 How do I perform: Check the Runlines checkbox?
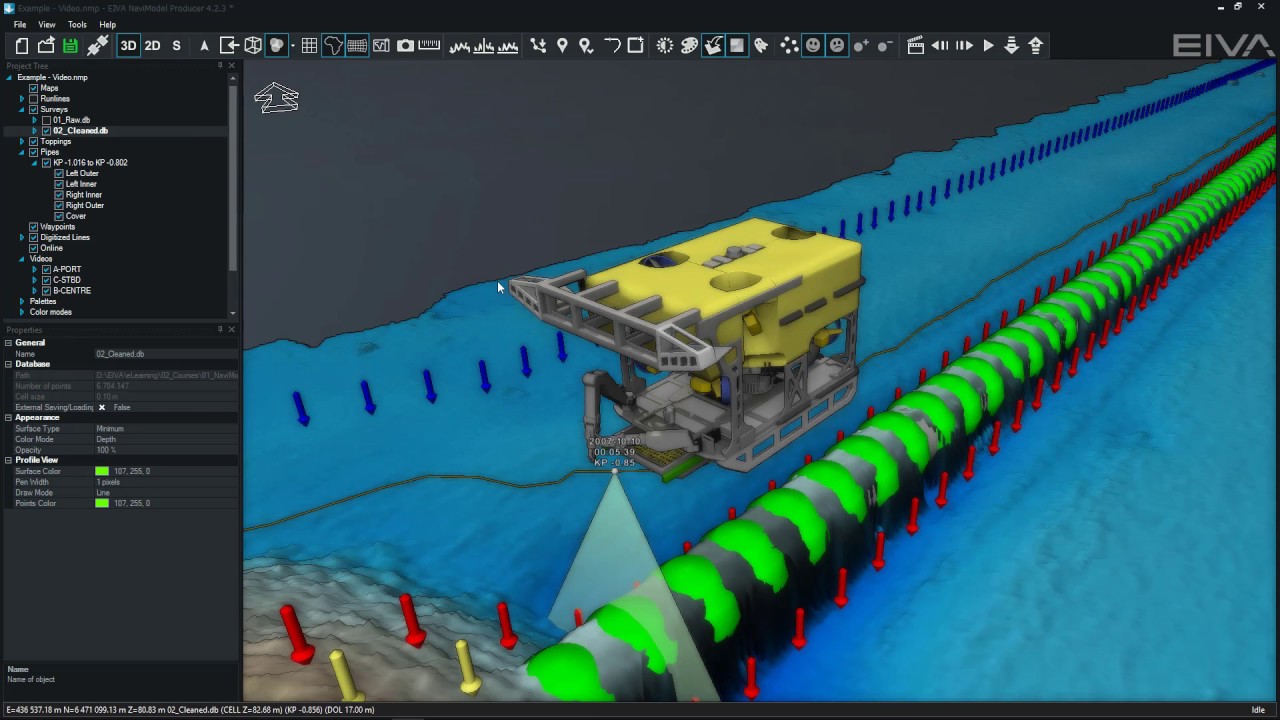point(34,99)
